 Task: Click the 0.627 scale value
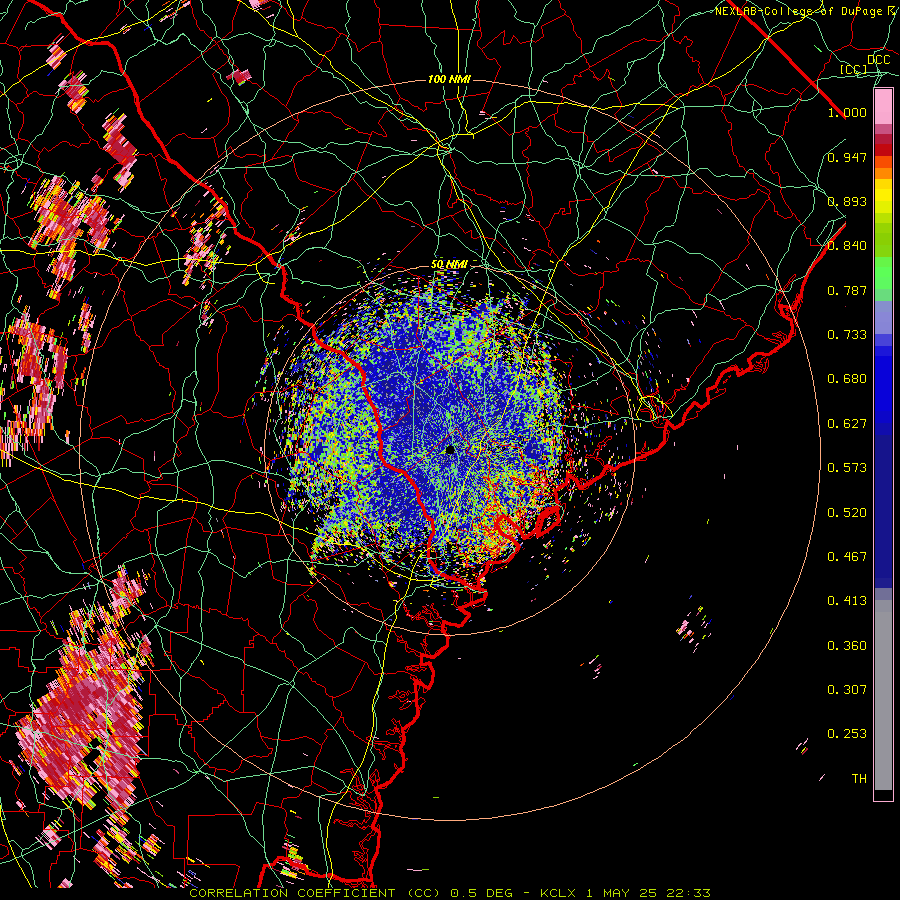(x=847, y=424)
